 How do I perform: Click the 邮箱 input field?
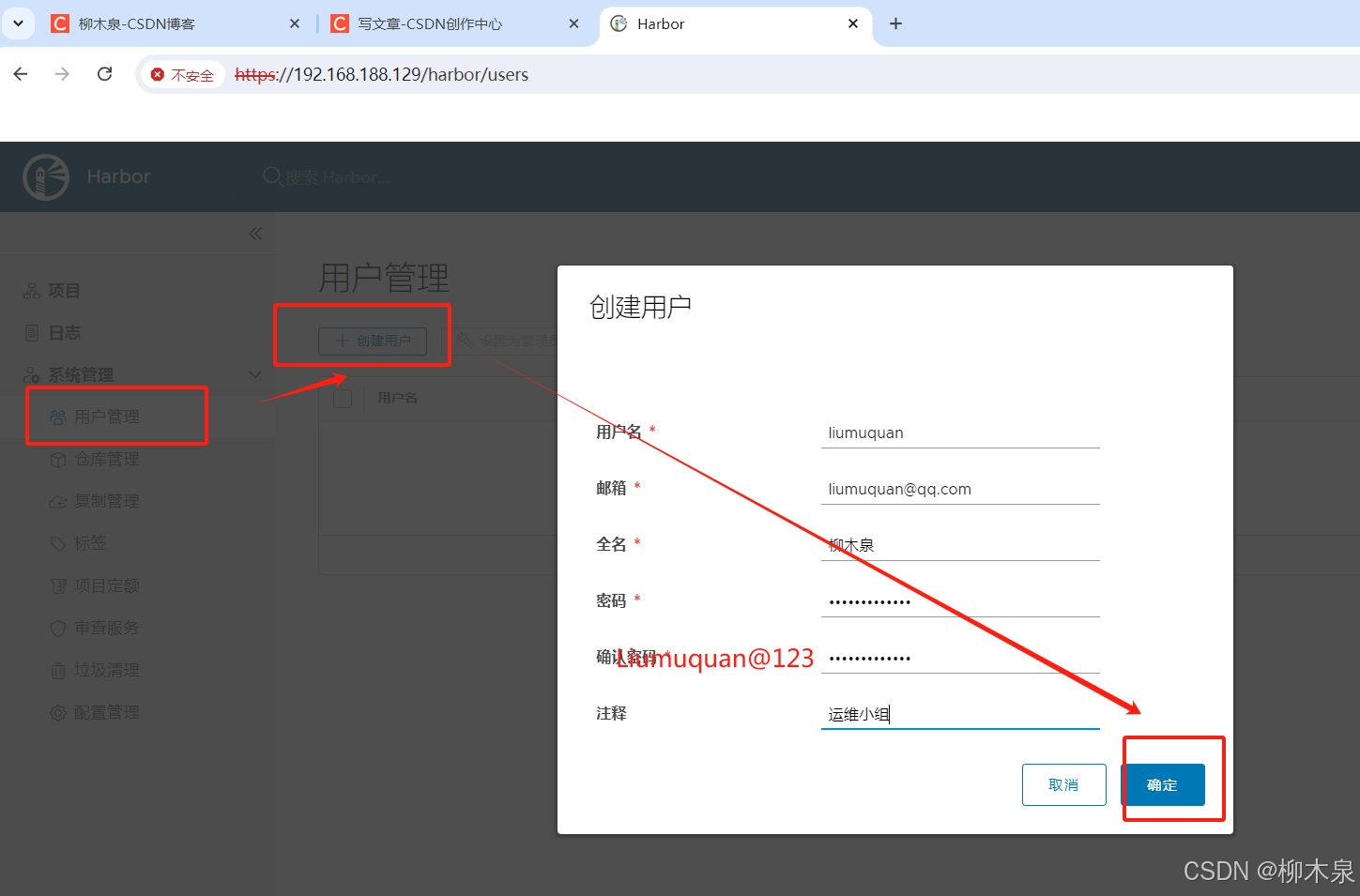(x=960, y=489)
